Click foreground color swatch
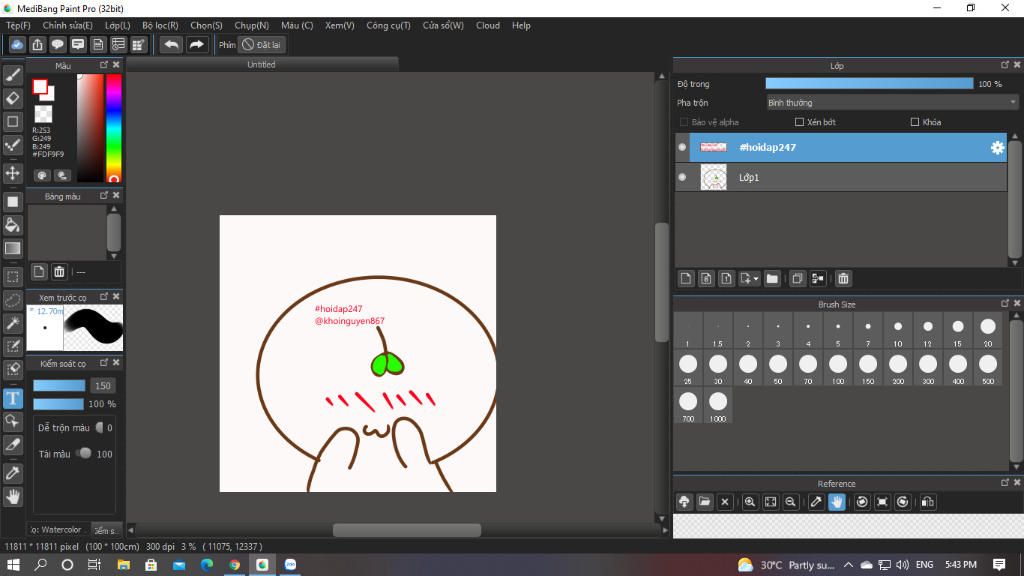This screenshot has height=576, width=1024. click(x=40, y=87)
